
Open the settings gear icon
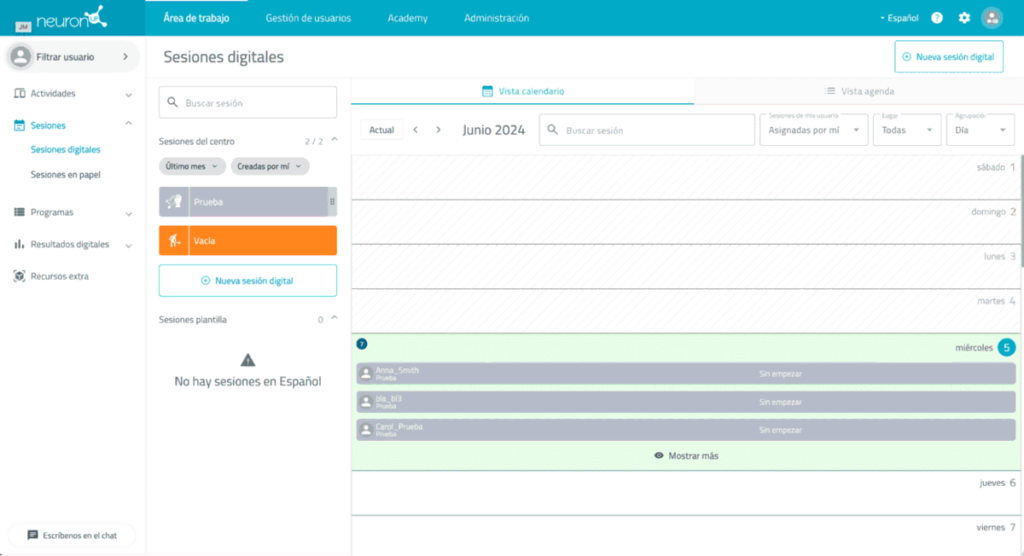pyautogui.click(x=964, y=18)
